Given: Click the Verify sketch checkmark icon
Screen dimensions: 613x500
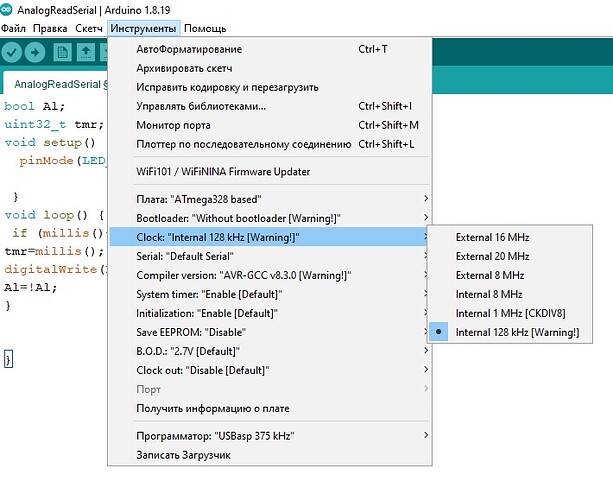Looking at the screenshot, I should [x=11, y=52].
